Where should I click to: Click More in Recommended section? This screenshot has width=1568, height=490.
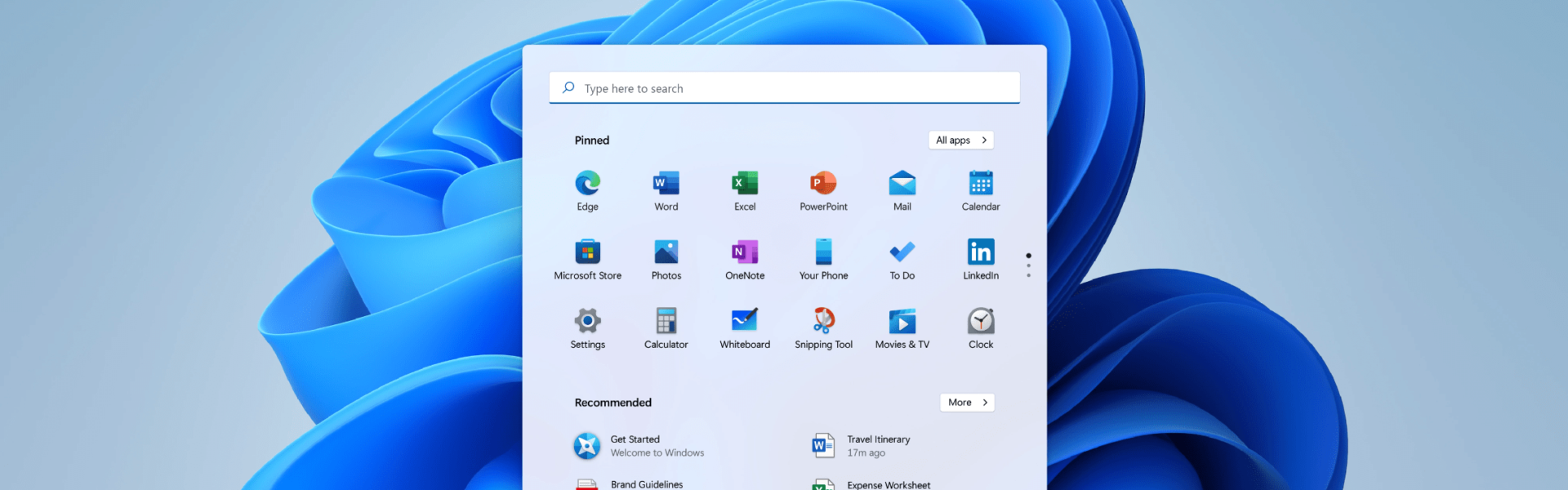pos(967,403)
